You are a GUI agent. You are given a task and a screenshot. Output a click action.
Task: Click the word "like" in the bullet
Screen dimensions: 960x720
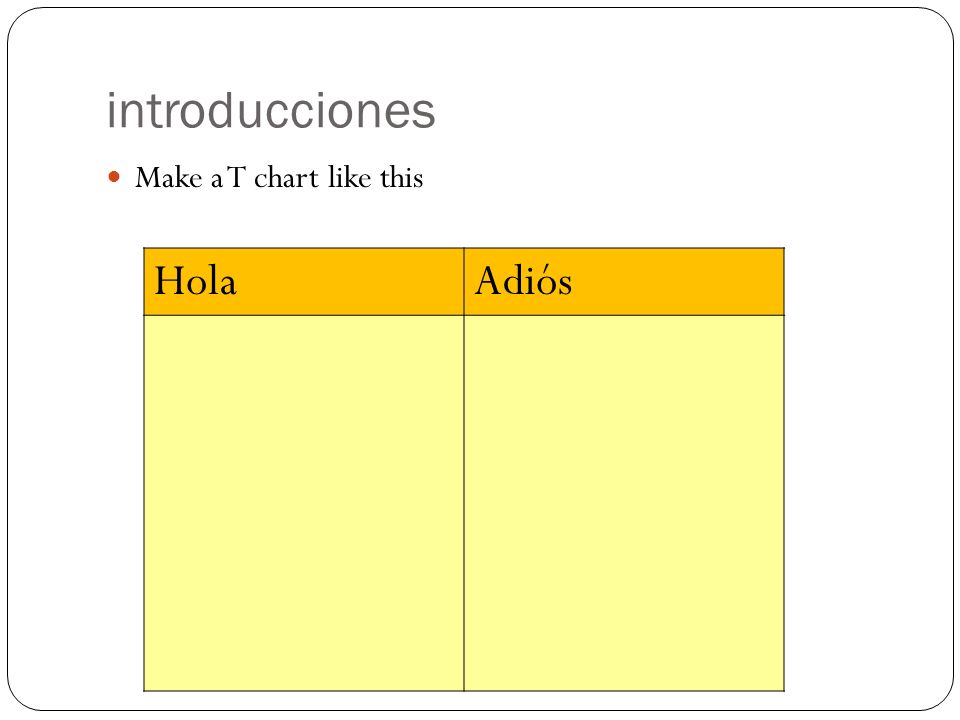pos(350,178)
